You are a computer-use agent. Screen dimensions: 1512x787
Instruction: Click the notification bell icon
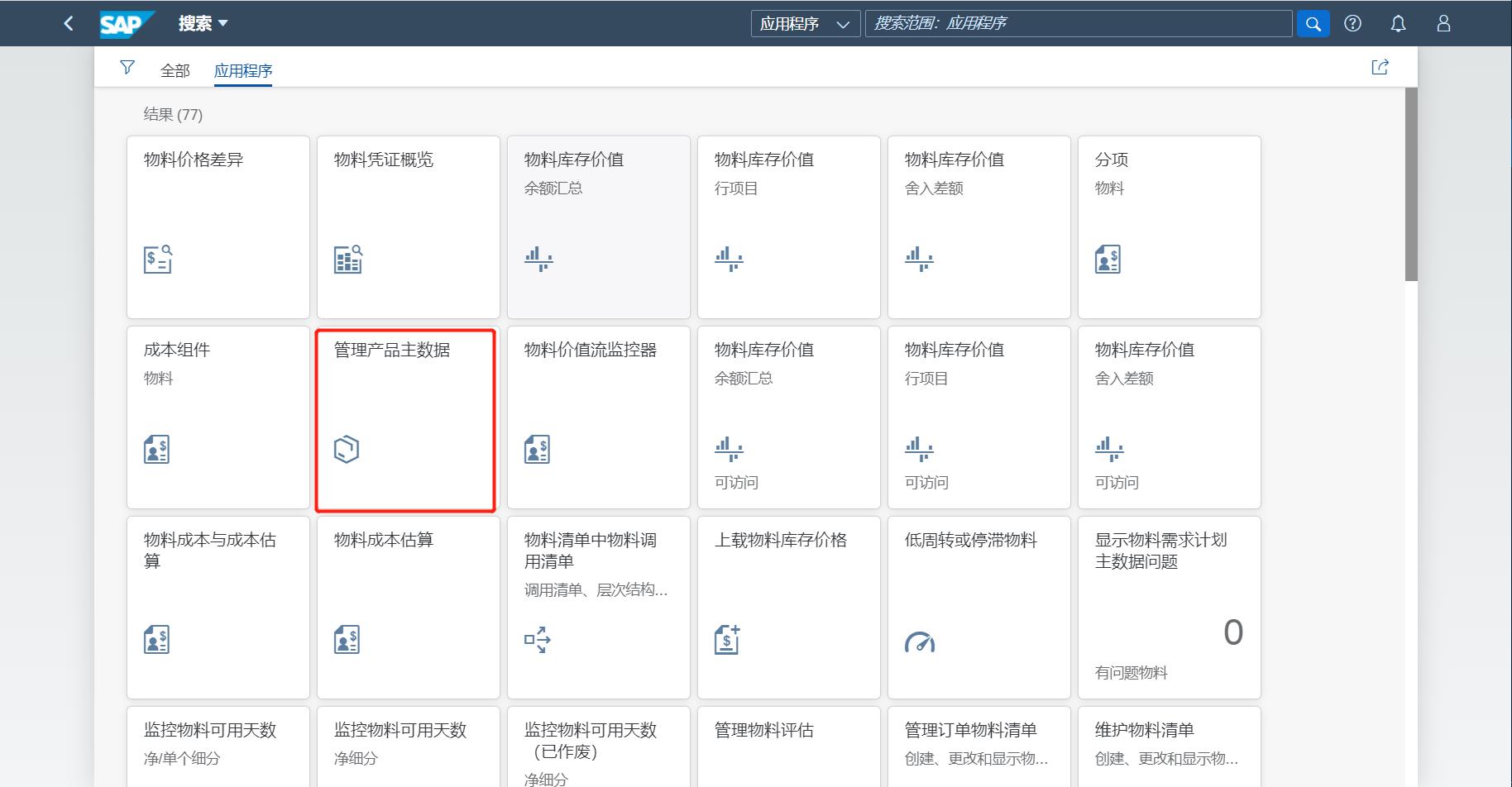(1398, 23)
